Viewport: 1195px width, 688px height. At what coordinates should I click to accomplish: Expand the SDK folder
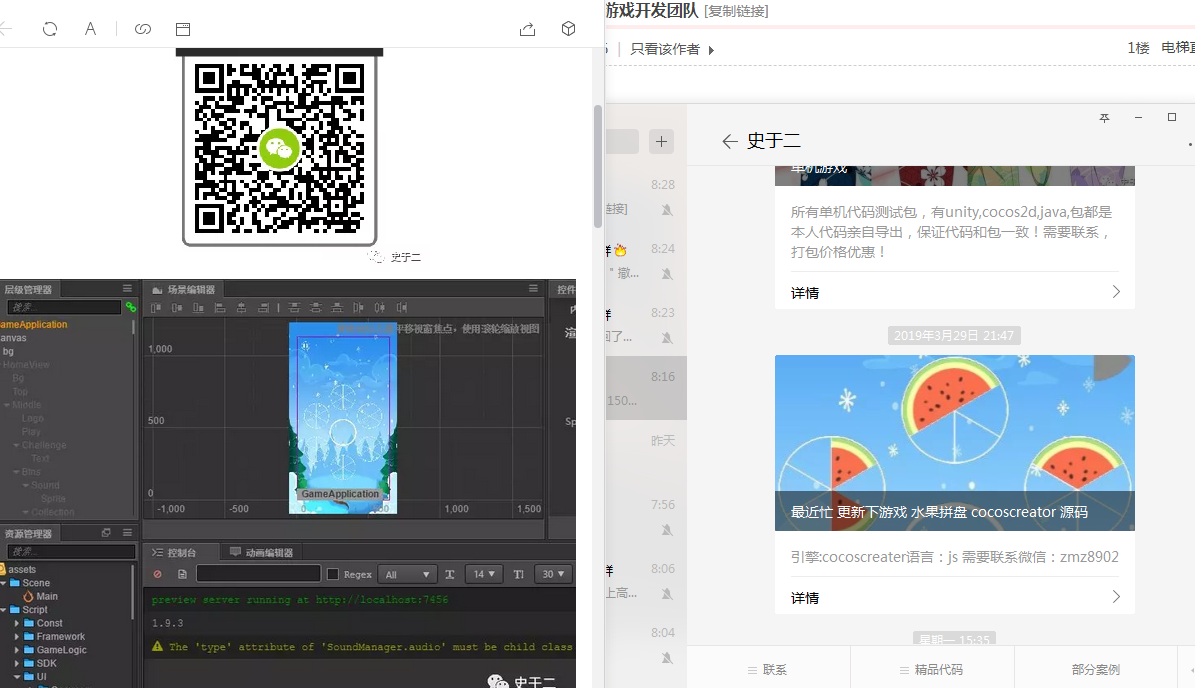coord(17,664)
